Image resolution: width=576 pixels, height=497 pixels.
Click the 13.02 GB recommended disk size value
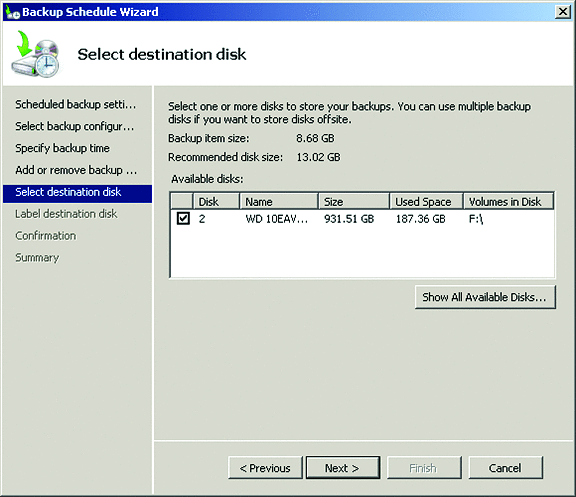[x=318, y=157]
